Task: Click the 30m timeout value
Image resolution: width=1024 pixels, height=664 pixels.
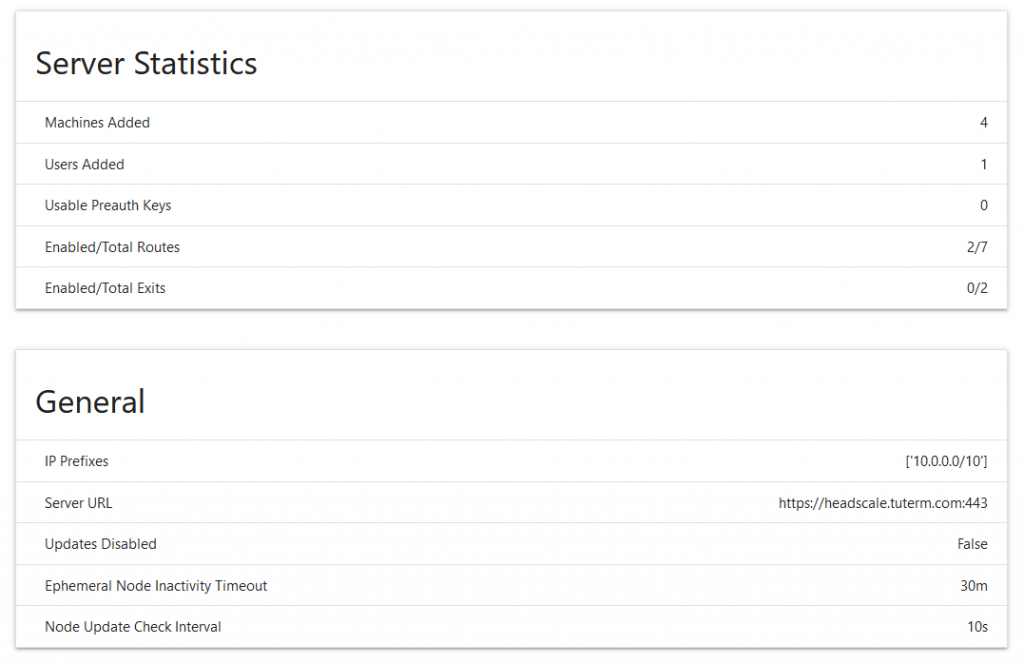Action: click(974, 586)
